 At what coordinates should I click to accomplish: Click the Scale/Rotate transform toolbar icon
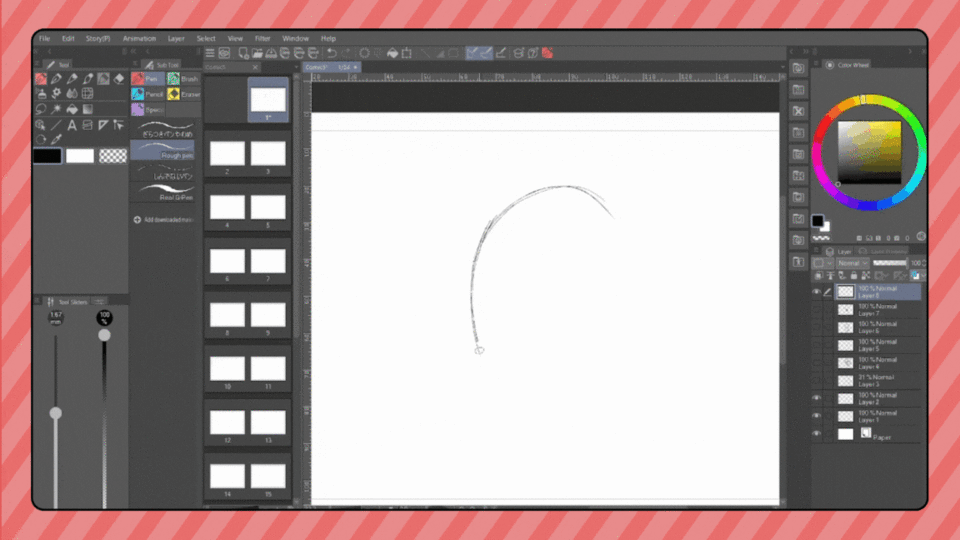407,53
